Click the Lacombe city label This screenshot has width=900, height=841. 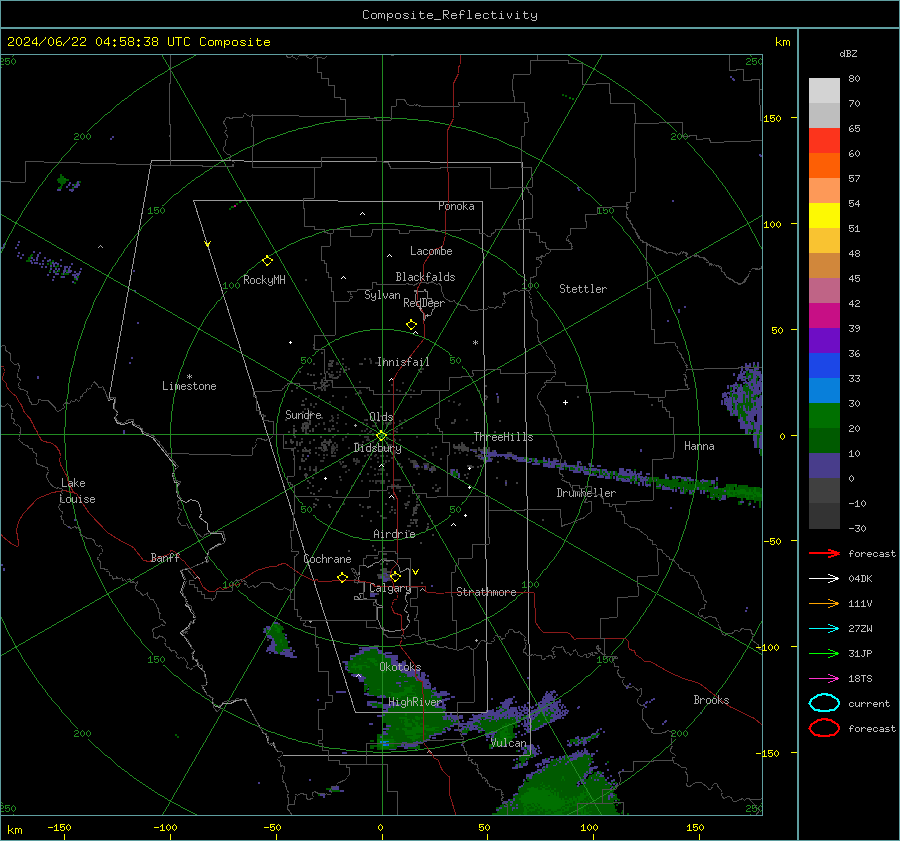point(431,251)
